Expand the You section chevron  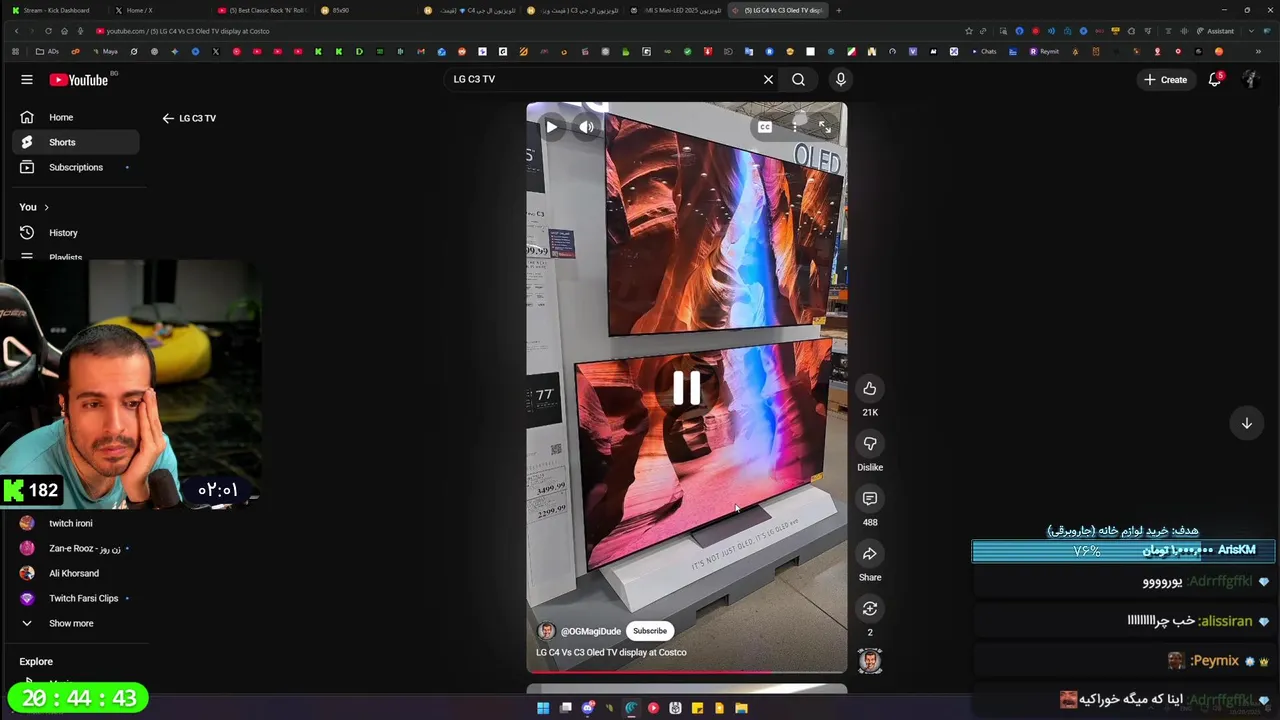[x=46, y=207]
